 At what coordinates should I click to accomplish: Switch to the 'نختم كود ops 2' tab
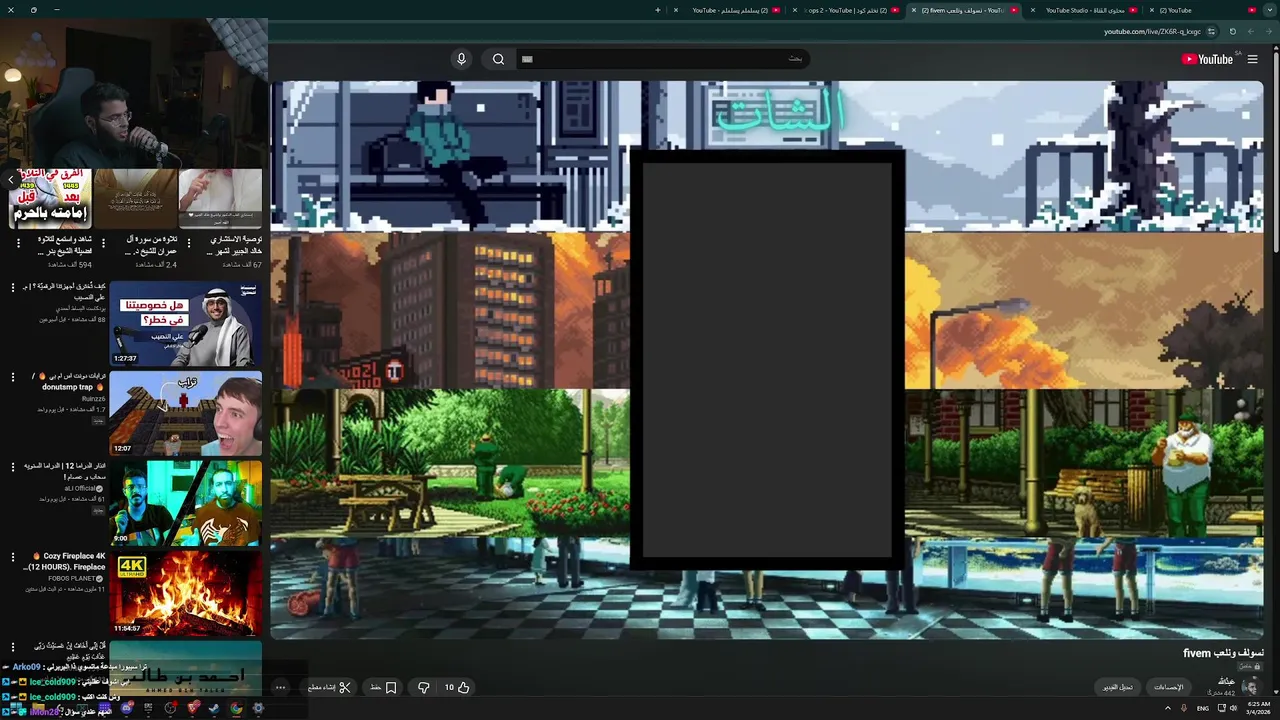pos(845,10)
